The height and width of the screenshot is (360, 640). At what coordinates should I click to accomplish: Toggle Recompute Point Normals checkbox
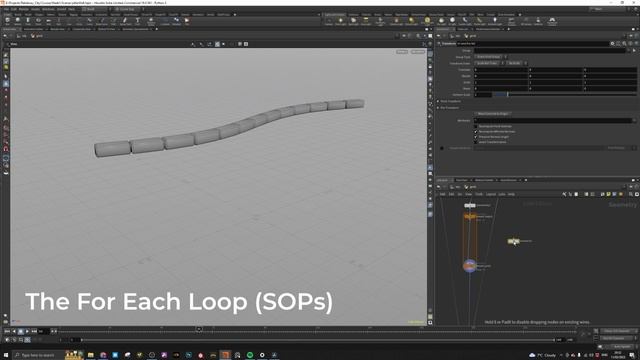(476, 127)
